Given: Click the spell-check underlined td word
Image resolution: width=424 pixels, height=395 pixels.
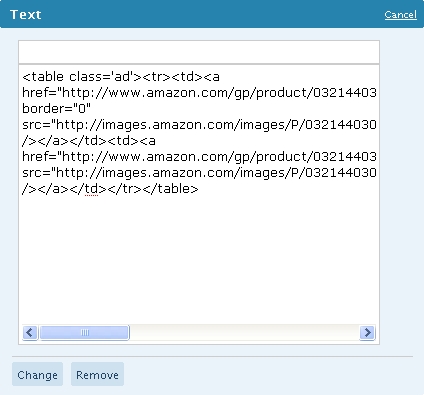Looking at the screenshot, I should tap(91, 189).
